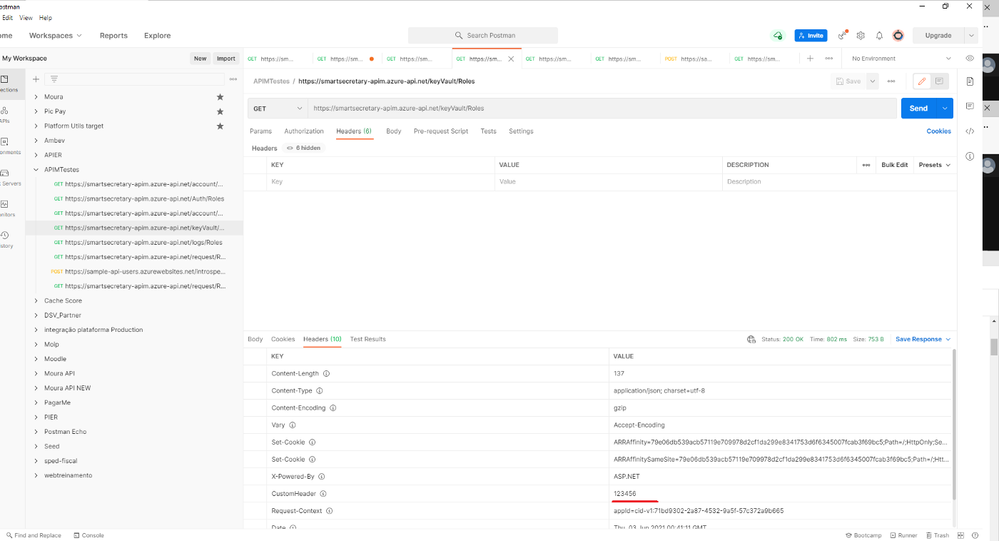999x541 pixels.
Task: Open the documentation icon in right sidebar
Action: (x=970, y=82)
